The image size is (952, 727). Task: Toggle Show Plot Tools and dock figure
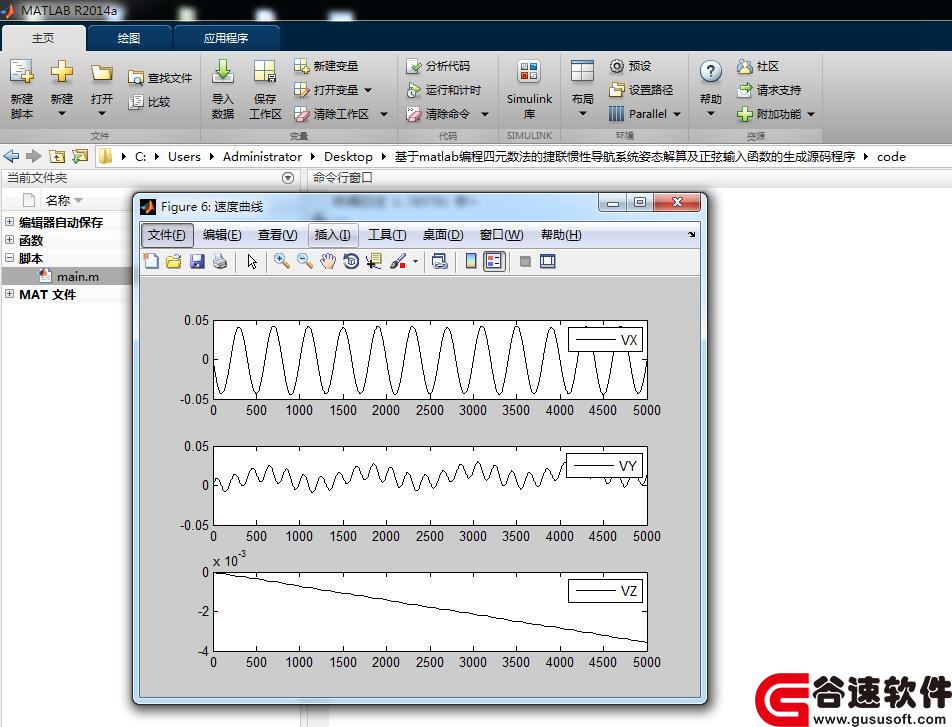click(x=548, y=262)
